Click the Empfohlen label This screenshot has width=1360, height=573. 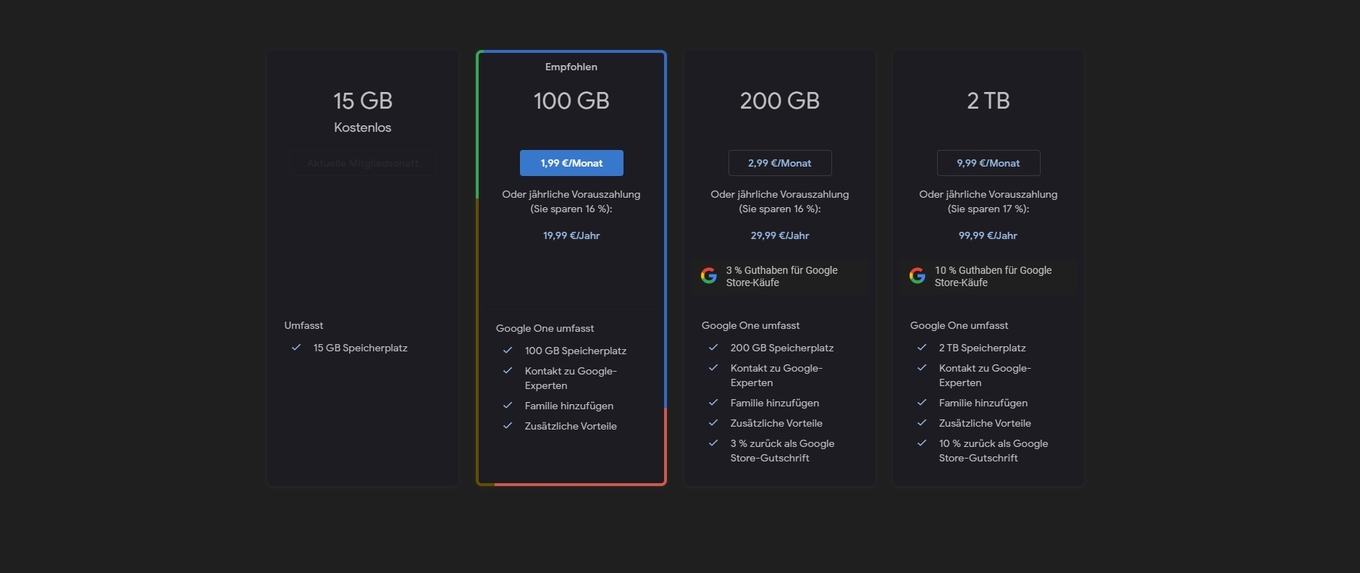pos(571,67)
